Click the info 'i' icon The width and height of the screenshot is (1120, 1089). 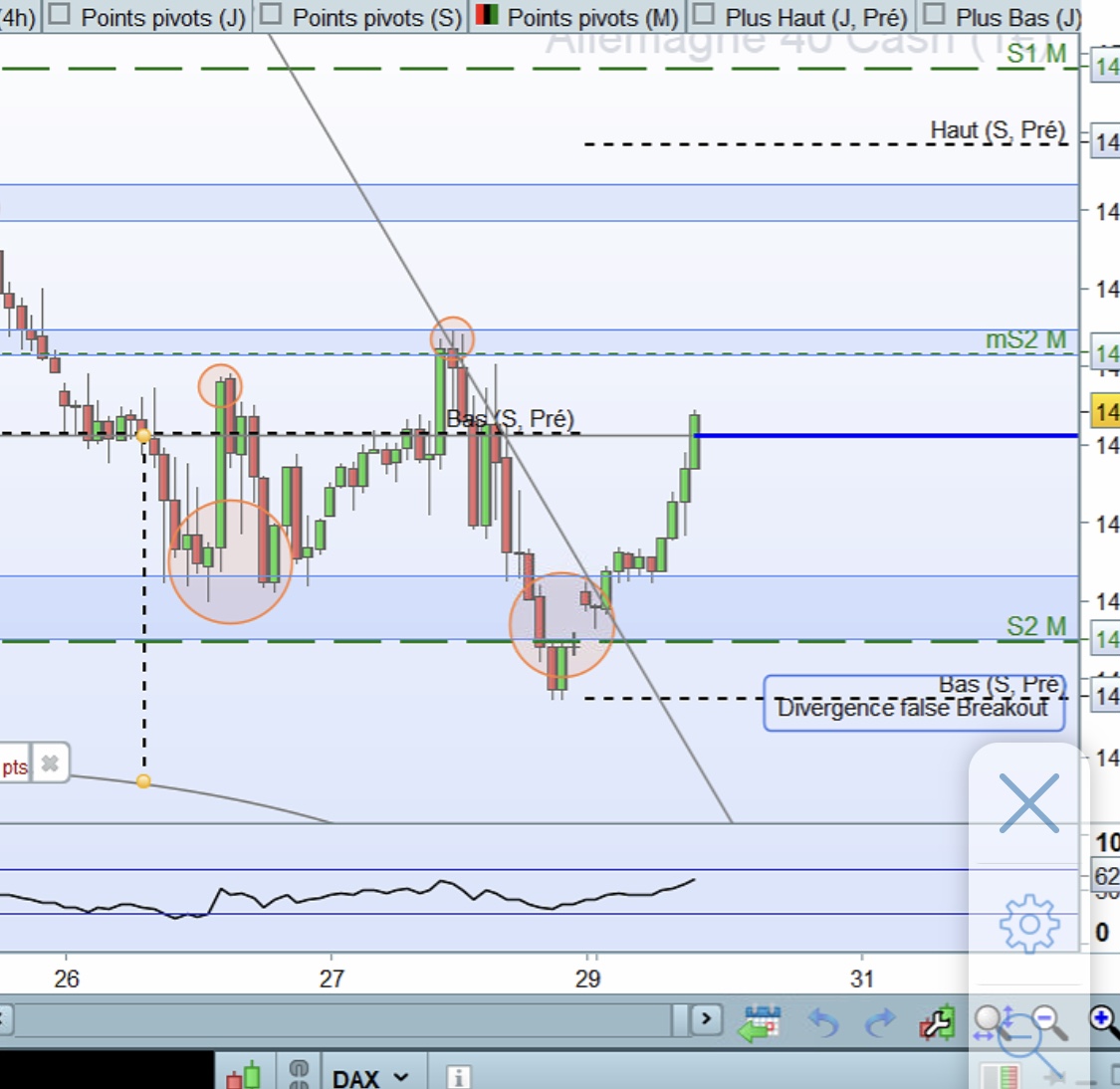pos(458,1076)
